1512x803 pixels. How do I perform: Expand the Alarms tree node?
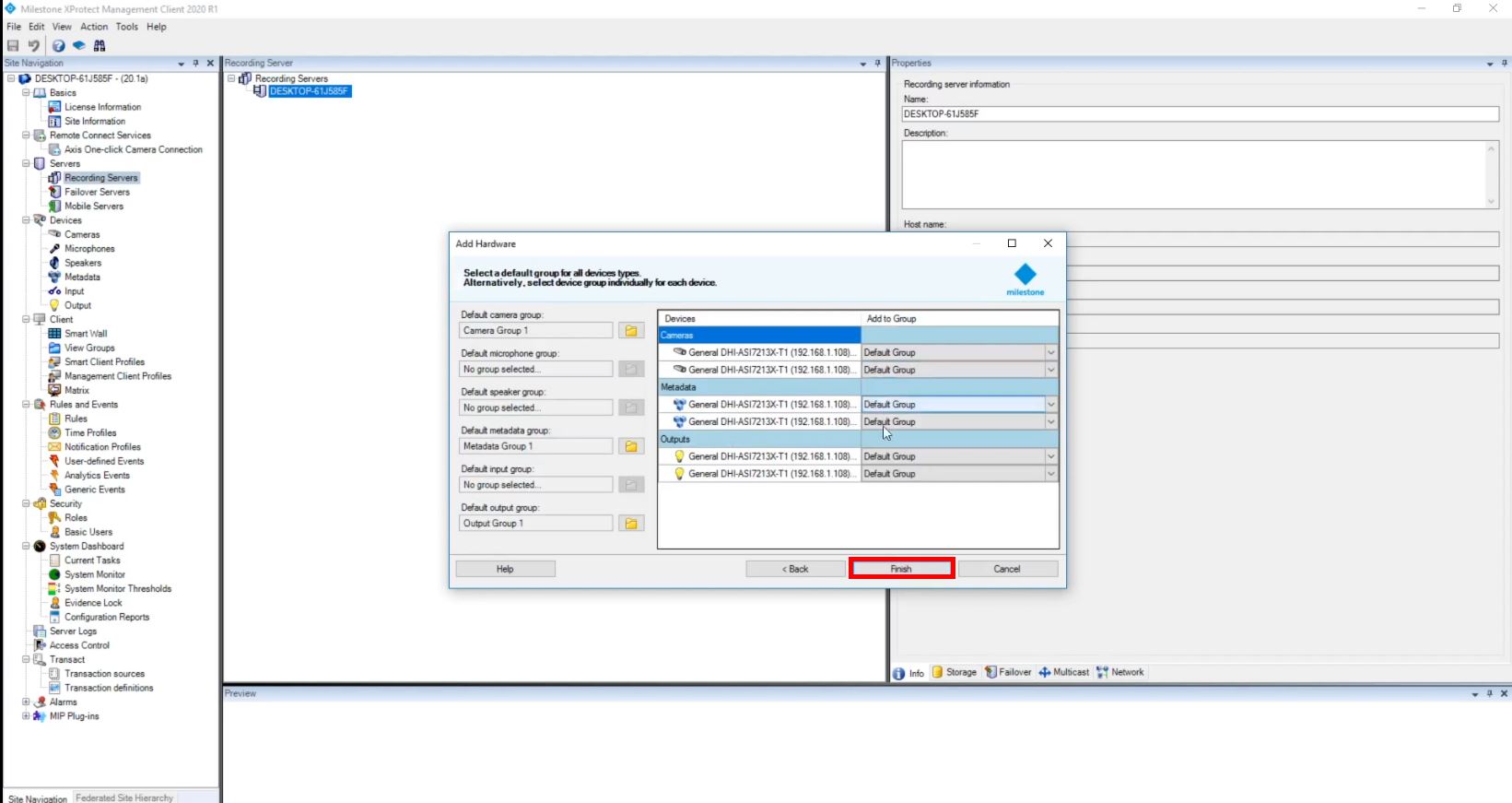coord(26,703)
